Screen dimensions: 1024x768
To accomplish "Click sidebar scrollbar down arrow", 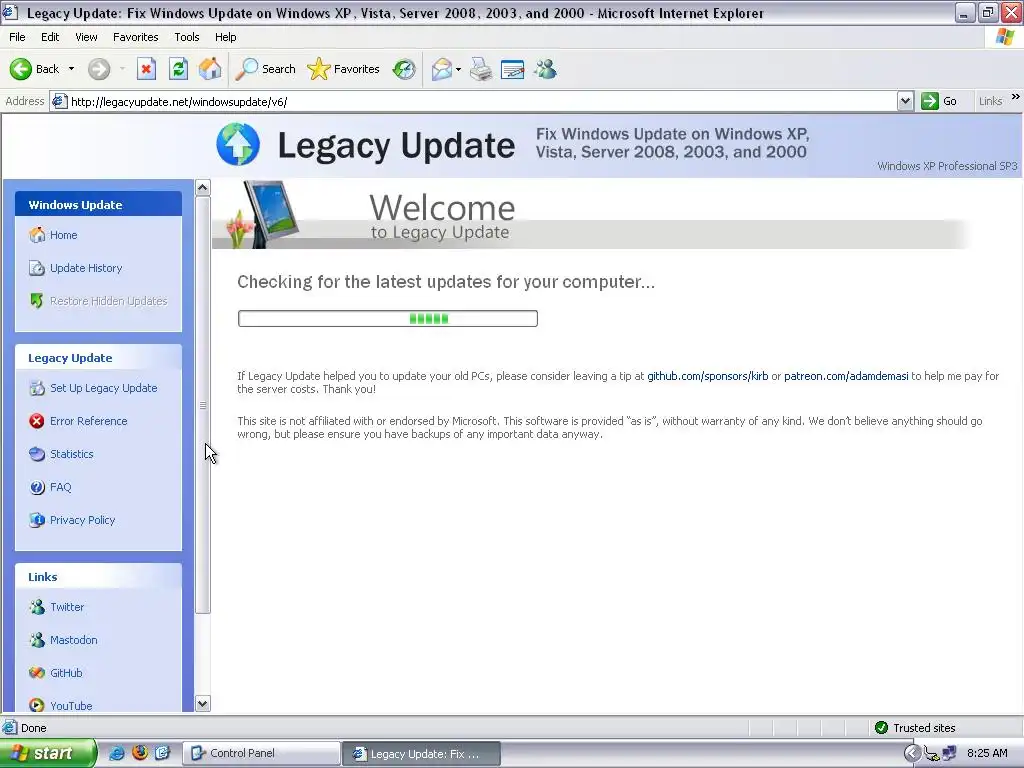I will pos(202,703).
